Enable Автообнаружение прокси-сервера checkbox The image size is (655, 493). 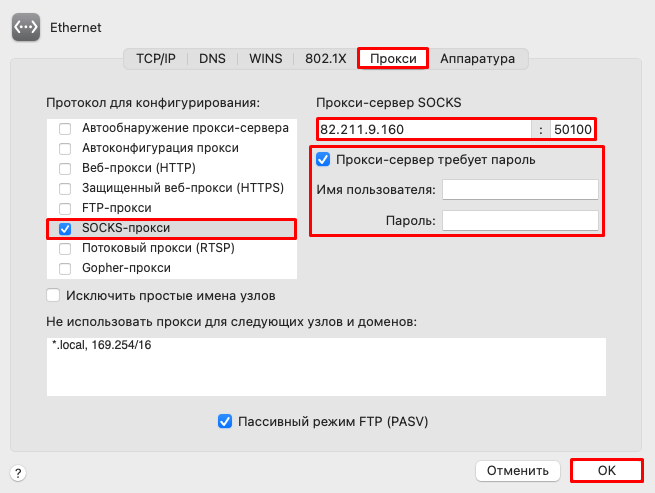[x=65, y=128]
